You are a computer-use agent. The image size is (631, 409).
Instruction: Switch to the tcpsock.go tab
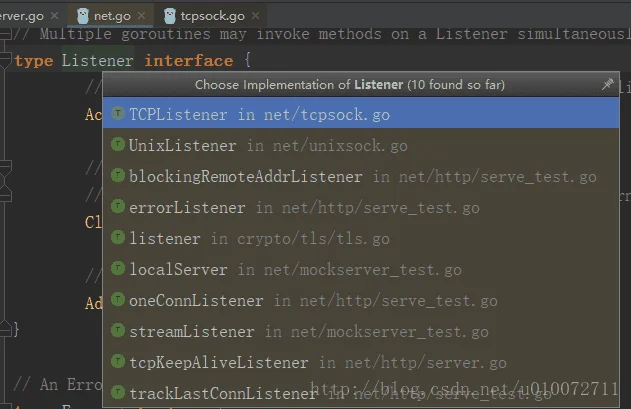pyautogui.click(x=212, y=16)
